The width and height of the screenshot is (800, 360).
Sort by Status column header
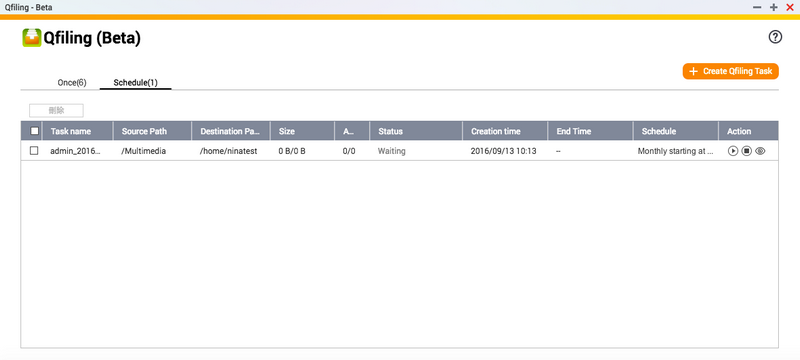point(416,131)
